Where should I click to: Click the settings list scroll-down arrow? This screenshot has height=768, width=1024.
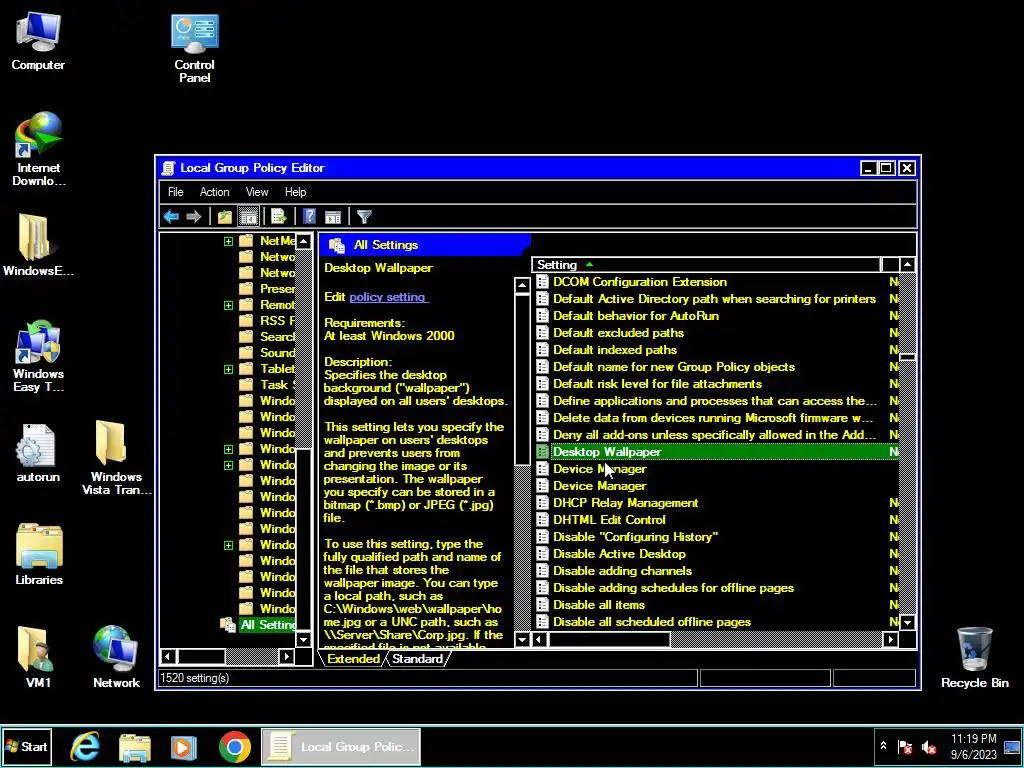click(907, 622)
